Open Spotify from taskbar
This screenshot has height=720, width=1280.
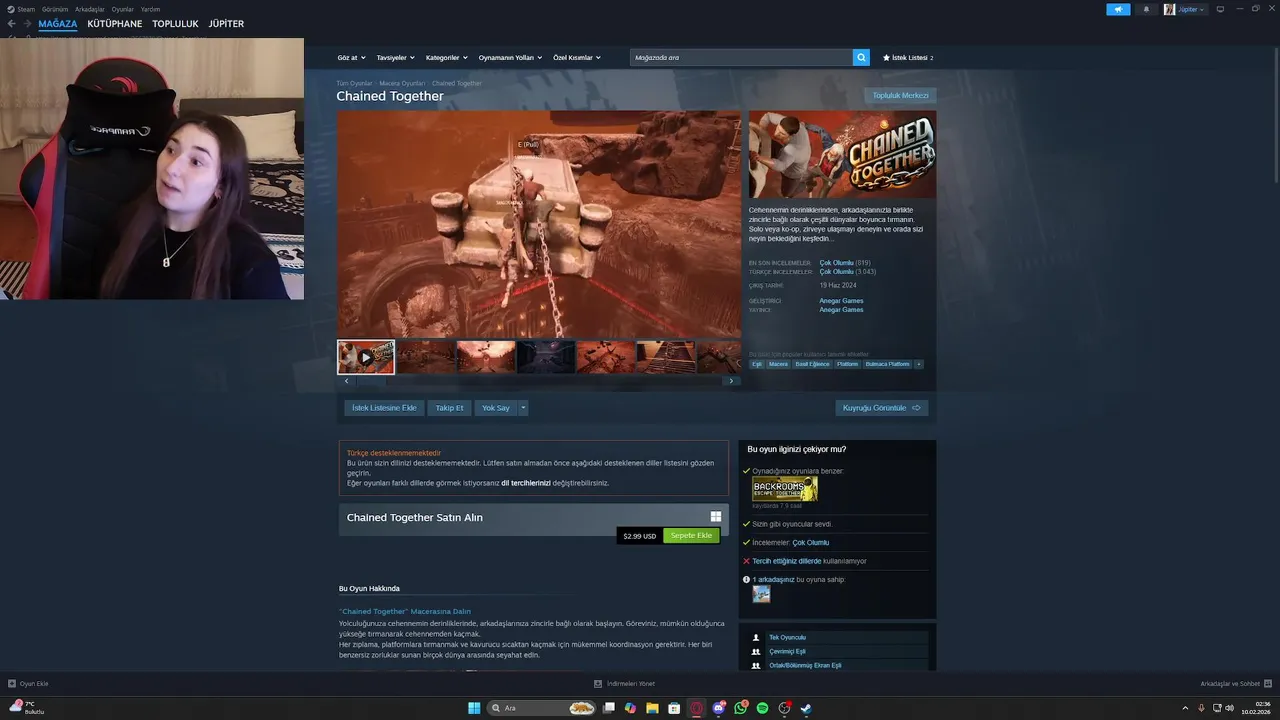[763, 708]
